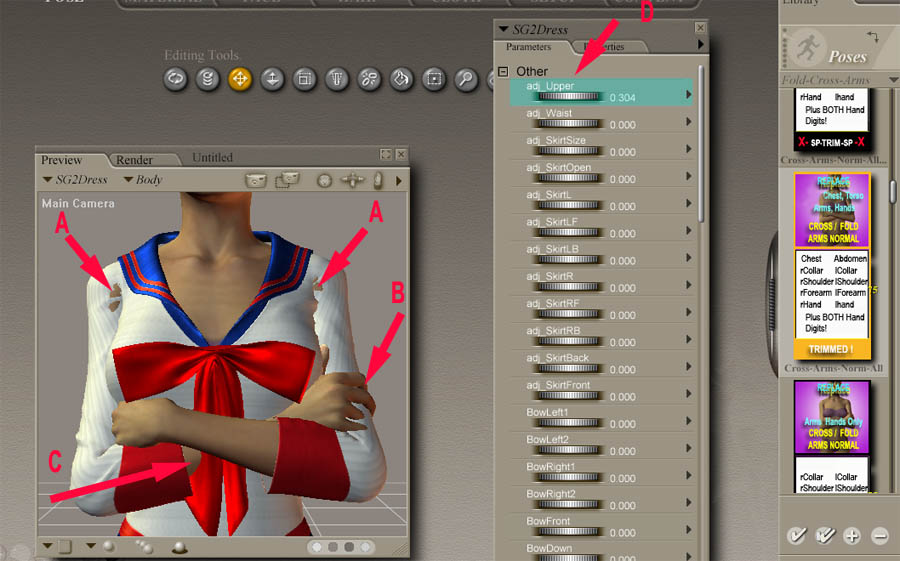This screenshot has width=900, height=561.
Task: Toggle ground shadows sphere icon
Action: (180, 547)
